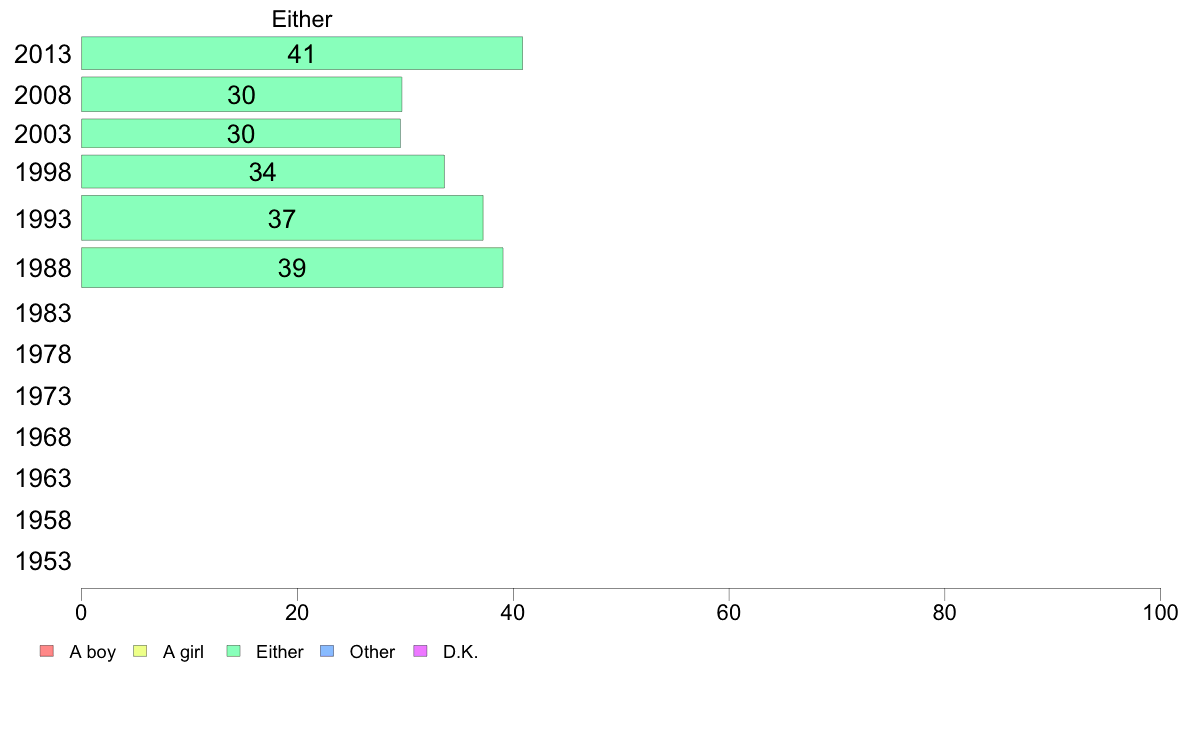Click the 20 axis tick label
The width and height of the screenshot is (1188, 736).
[297, 612]
